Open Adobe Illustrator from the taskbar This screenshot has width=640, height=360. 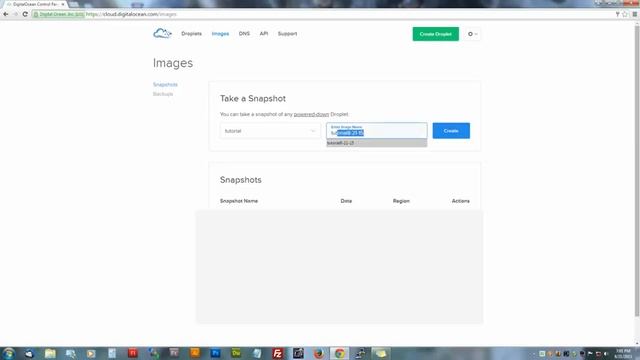195,353
